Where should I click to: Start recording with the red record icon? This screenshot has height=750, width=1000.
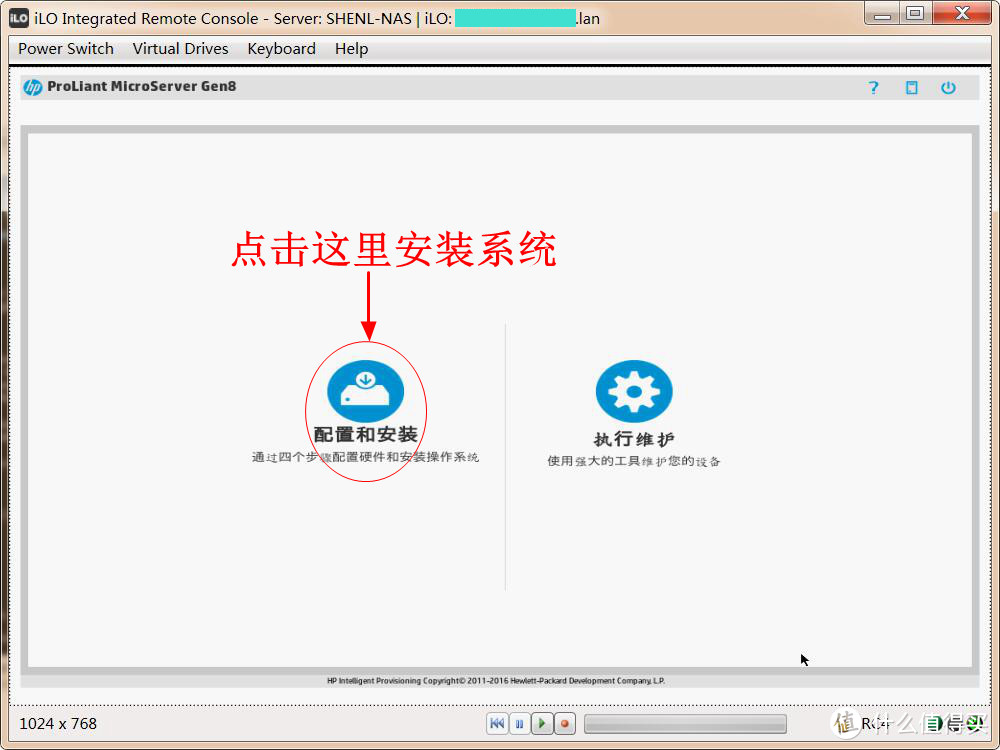point(564,723)
